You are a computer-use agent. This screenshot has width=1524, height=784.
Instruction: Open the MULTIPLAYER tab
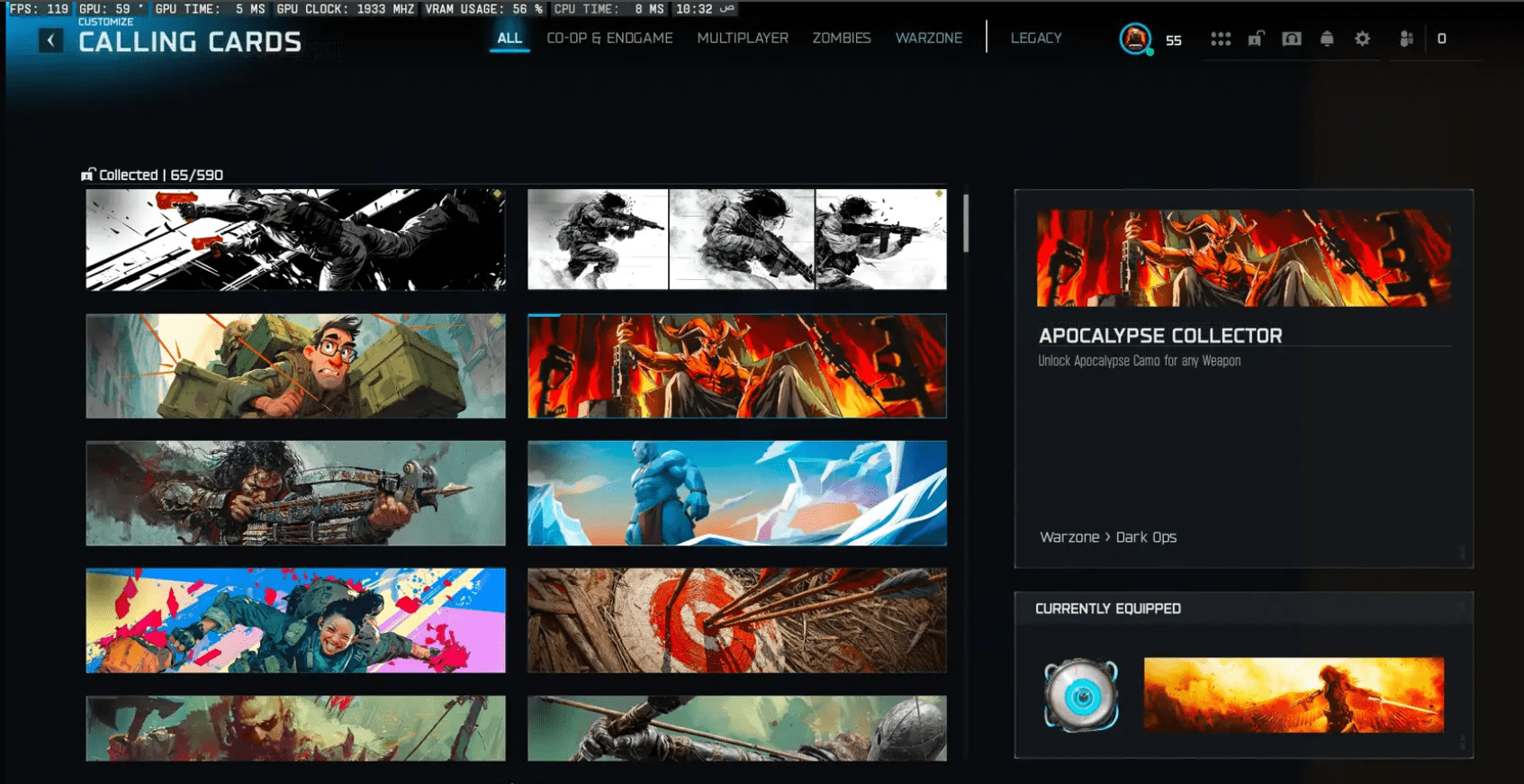pyautogui.click(x=743, y=38)
